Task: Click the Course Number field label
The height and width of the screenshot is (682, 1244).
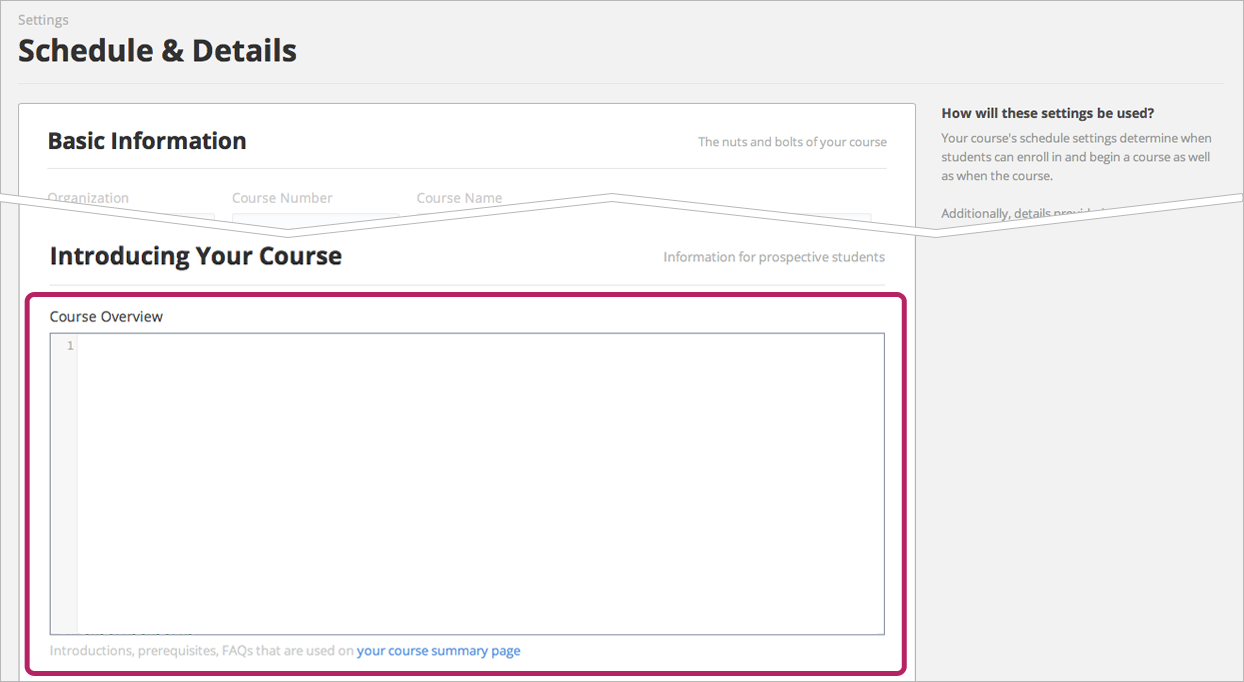Action: (x=282, y=198)
